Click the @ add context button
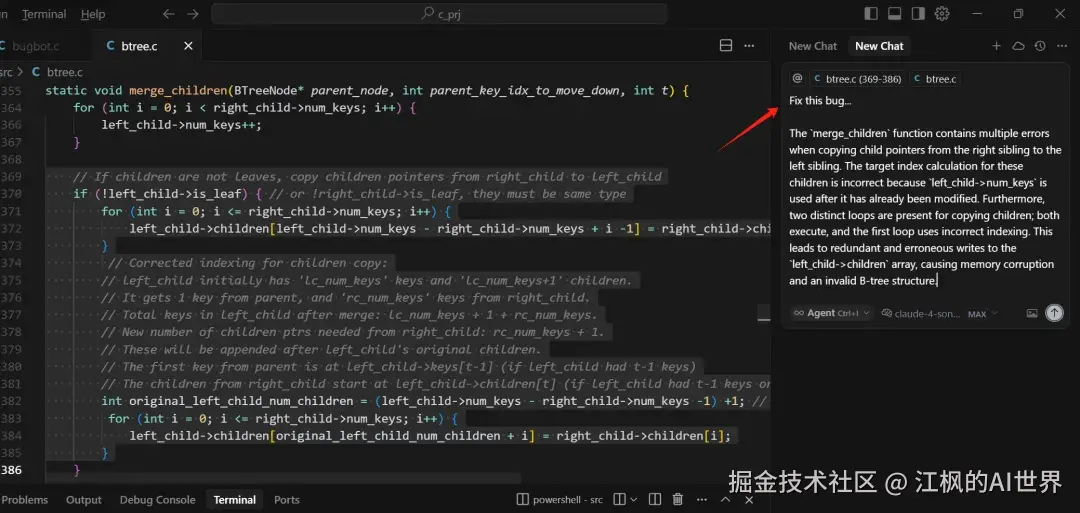 point(798,78)
